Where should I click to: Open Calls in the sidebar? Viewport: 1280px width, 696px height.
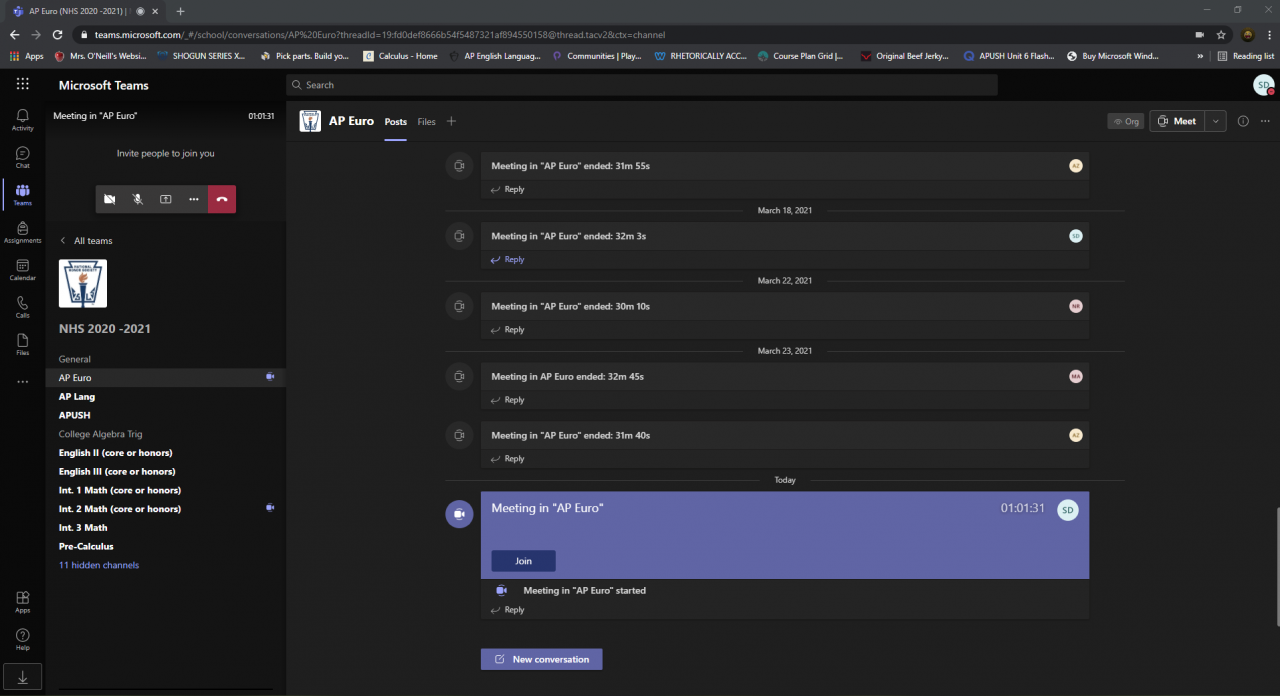(x=22, y=307)
